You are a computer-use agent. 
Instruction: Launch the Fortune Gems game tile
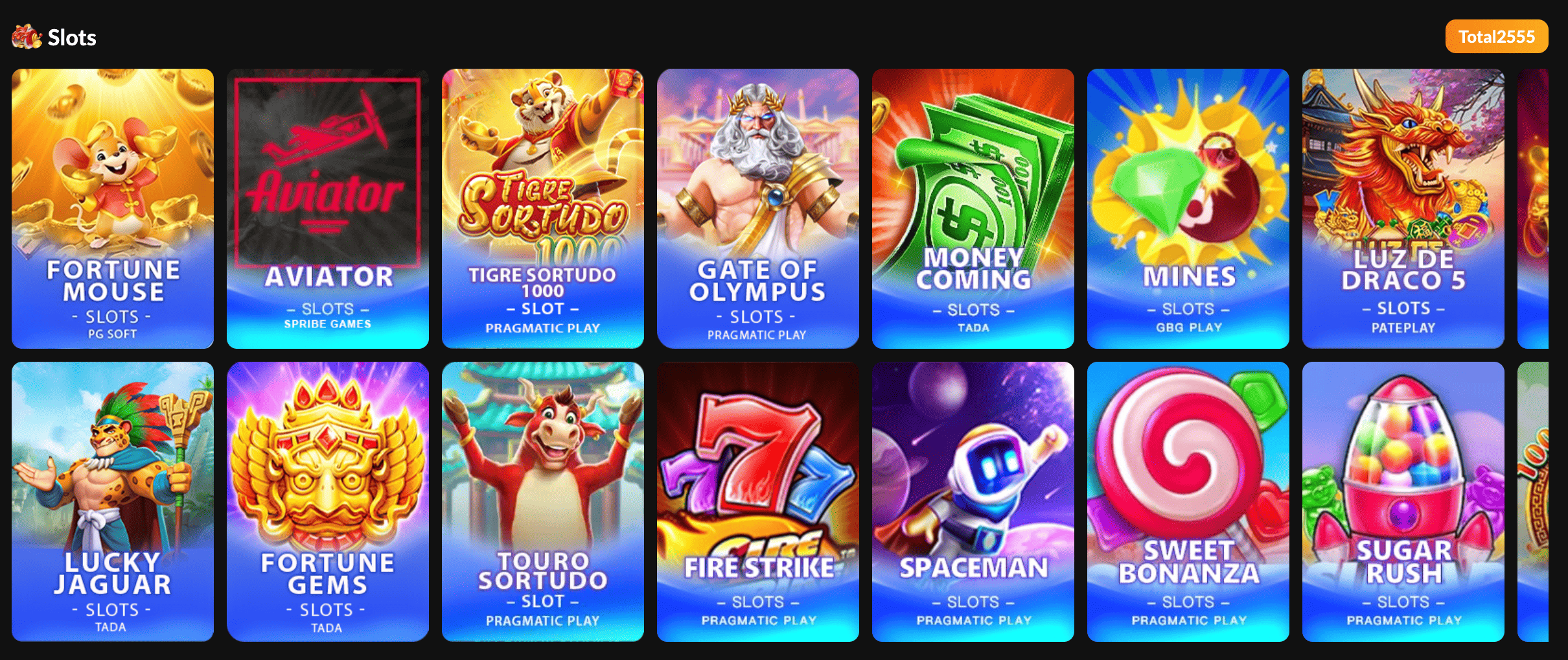[x=328, y=502]
